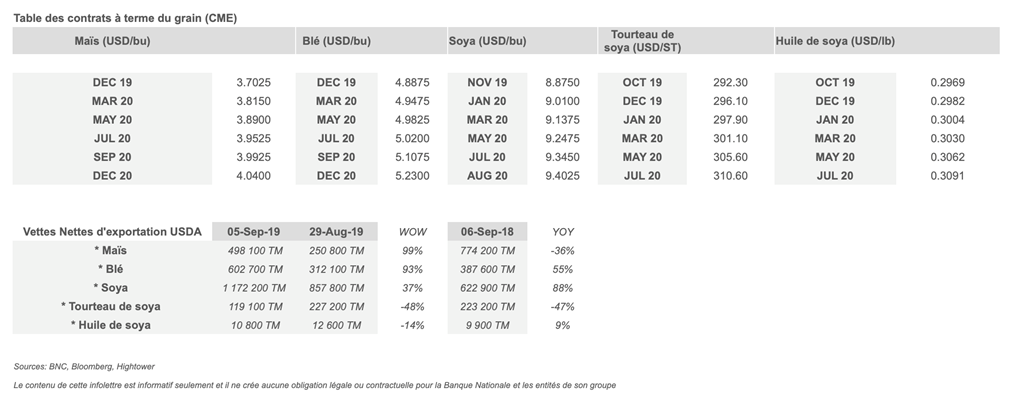Select the Maïs DEC 19 contract cell

pyautogui.click(x=112, y=82)
